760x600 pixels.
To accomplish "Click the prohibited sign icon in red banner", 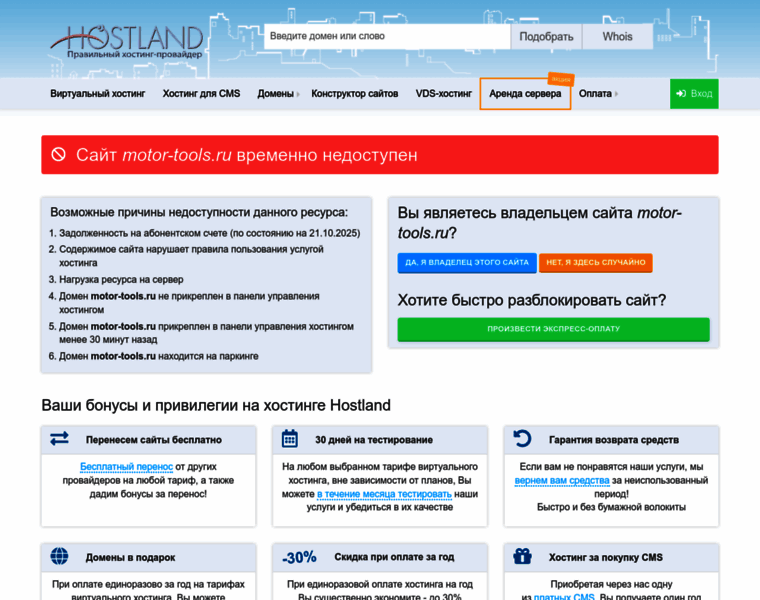I will click(59, 155).
